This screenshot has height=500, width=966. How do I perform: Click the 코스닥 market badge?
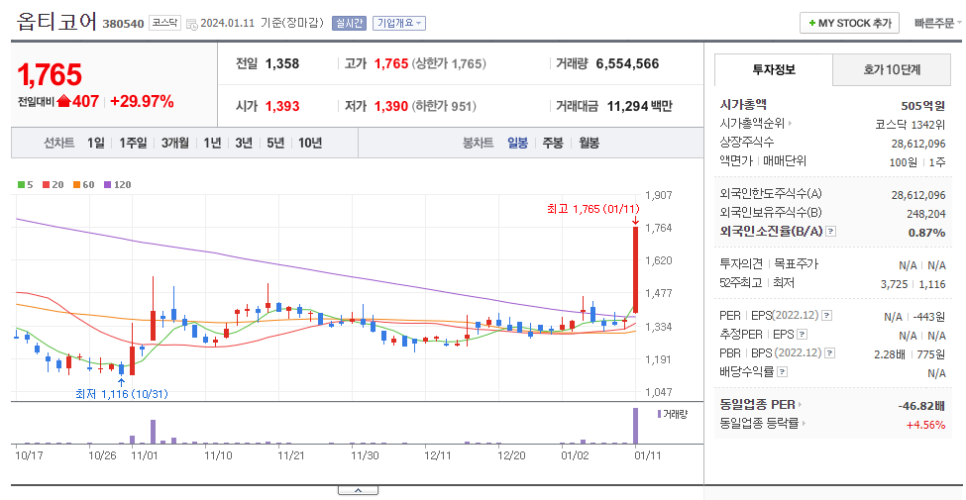164,23
